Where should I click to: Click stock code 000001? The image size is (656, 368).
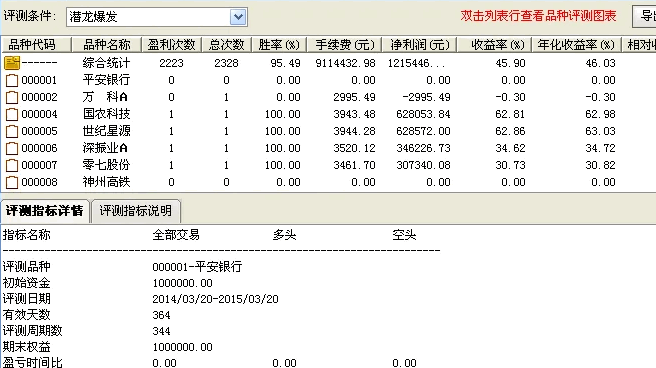[x=39, y=80]
